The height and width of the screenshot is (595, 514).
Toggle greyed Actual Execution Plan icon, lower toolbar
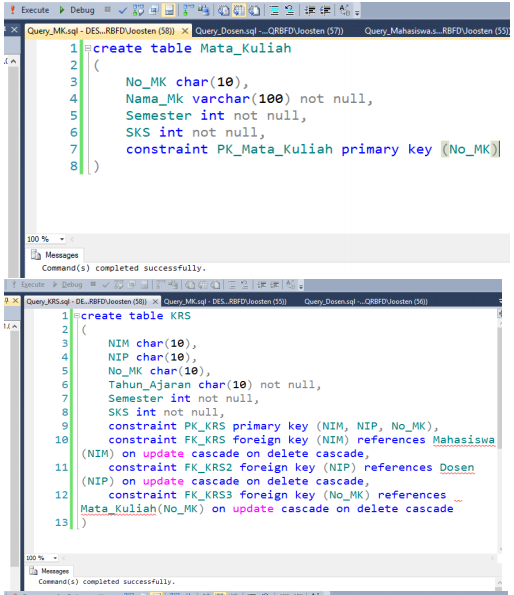(x=160, y=285)
